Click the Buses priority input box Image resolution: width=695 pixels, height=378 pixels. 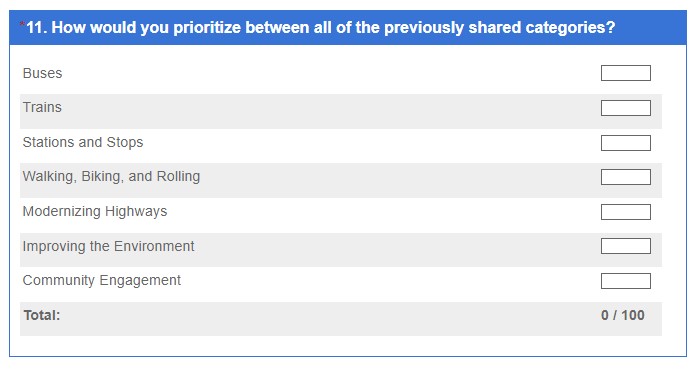(x=625, y=73)
